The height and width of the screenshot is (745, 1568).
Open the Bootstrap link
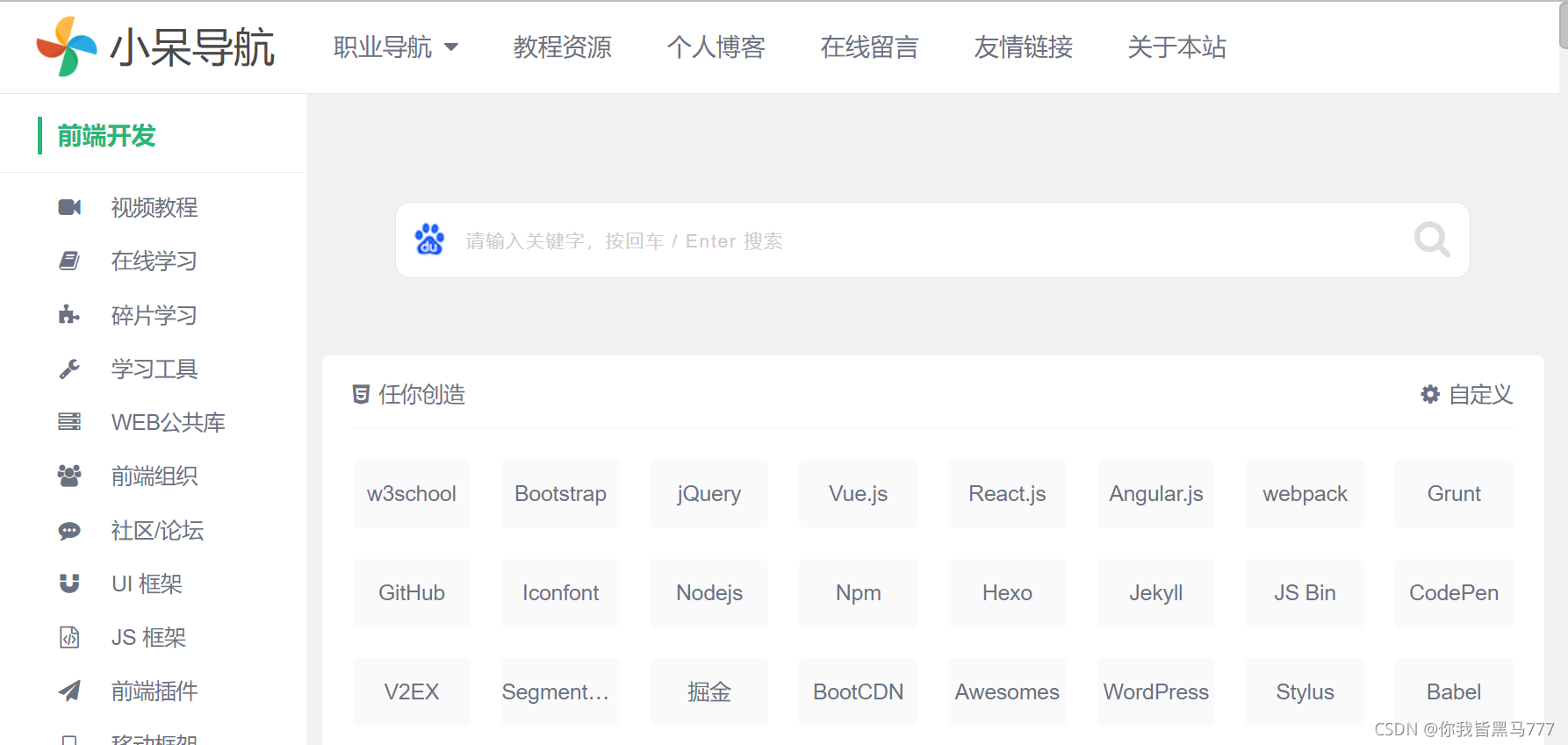tap(560, 493)
